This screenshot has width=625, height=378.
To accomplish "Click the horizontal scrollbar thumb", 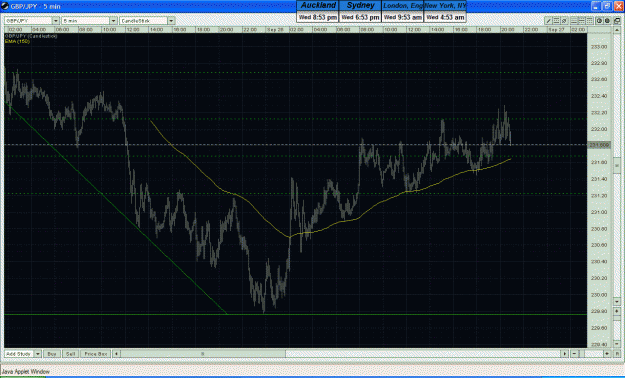I will [202, 354].
